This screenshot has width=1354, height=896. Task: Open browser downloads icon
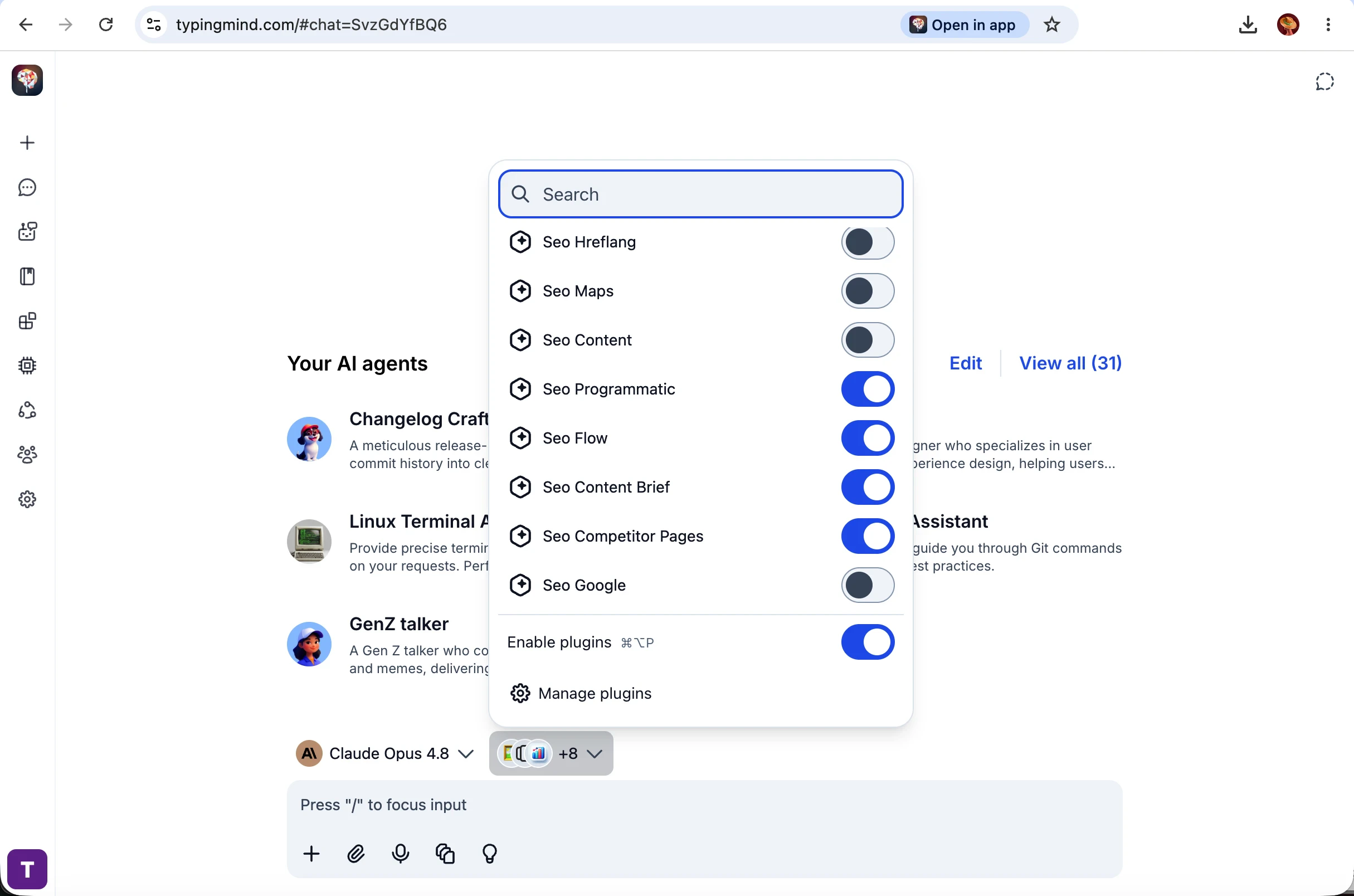(1248, 25)
